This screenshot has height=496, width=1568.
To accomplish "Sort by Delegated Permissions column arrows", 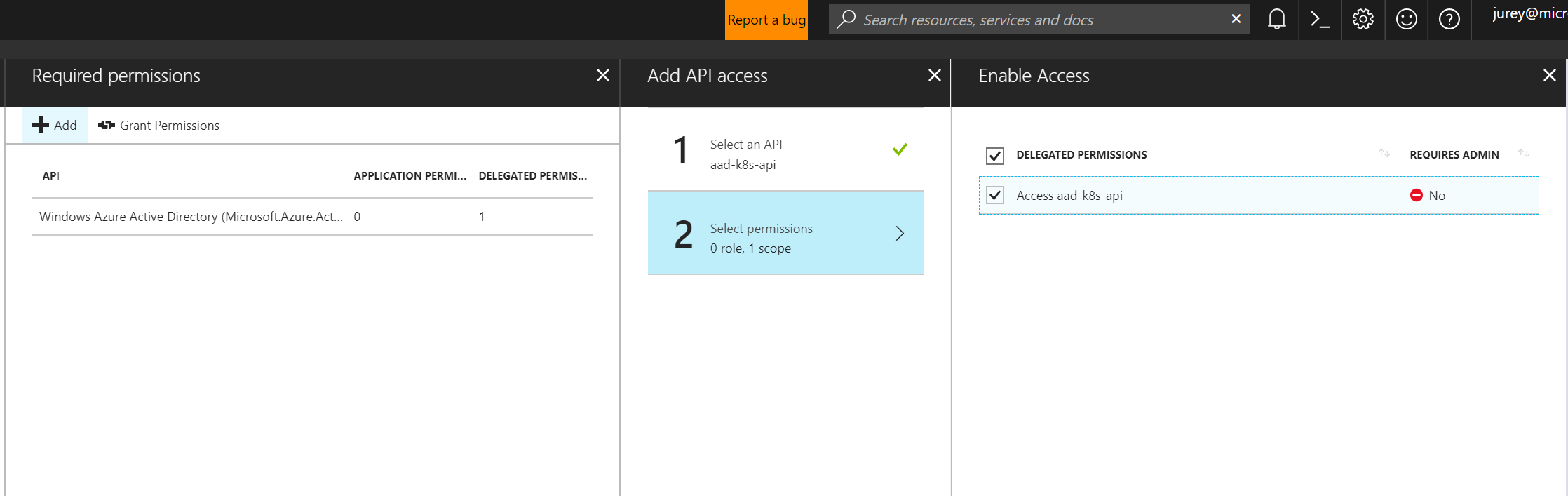I will pyautogui.click(x=1384, y=153).
